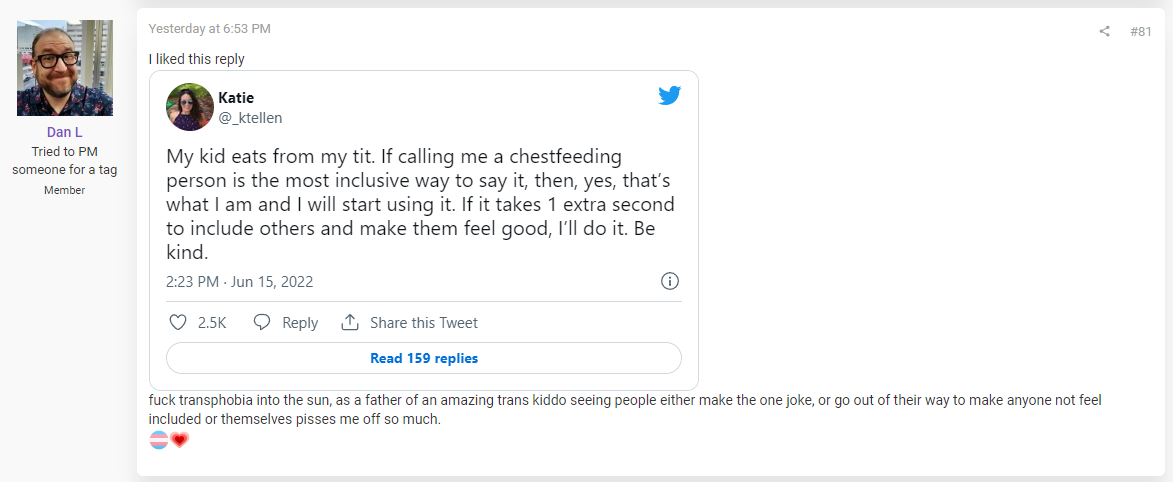Click the tweet info circle icon
Image resolution: width=1173 pixels, height=482 pixels.
670,281
